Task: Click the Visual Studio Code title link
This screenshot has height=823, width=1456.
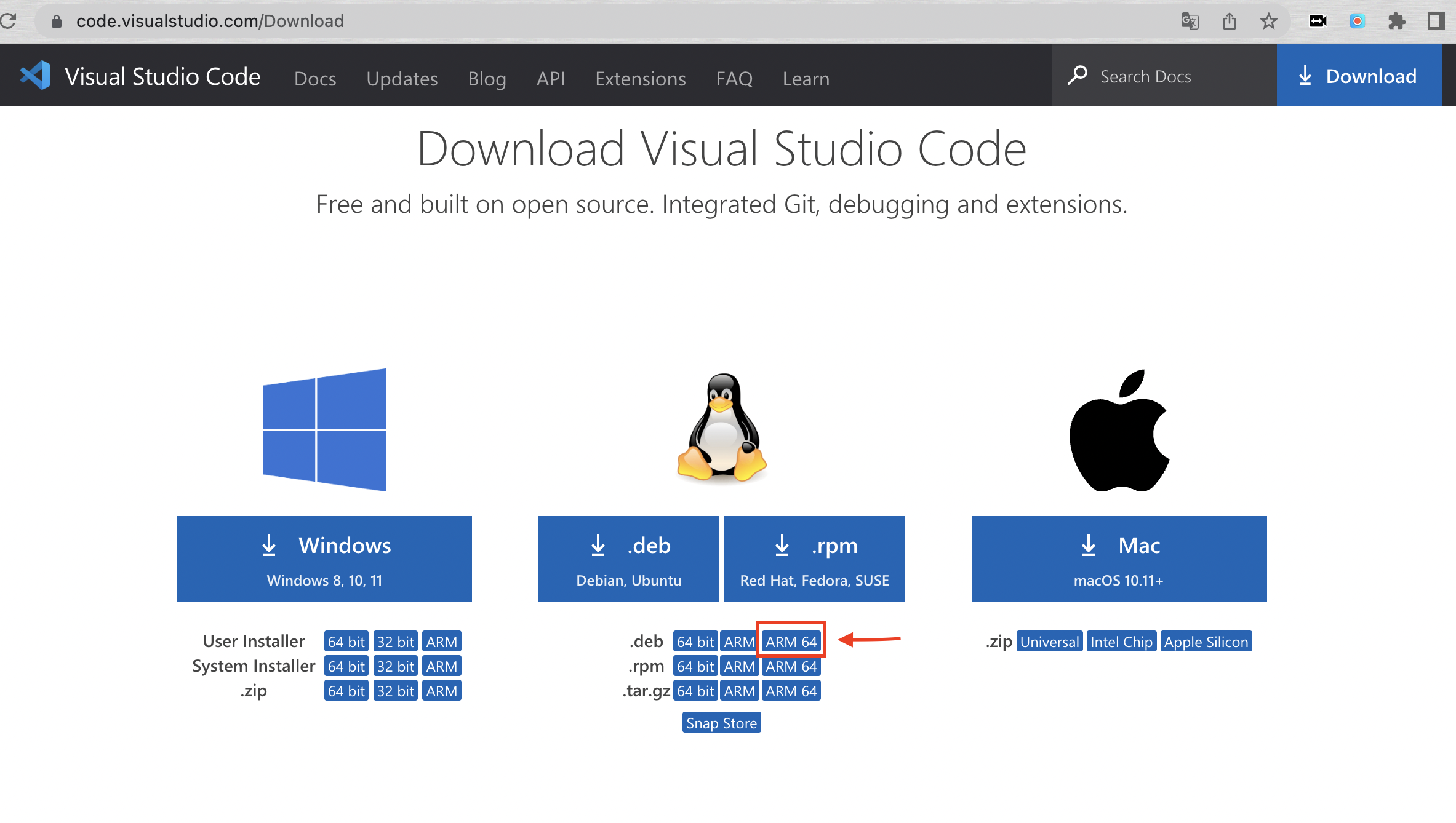Action: 162,76
